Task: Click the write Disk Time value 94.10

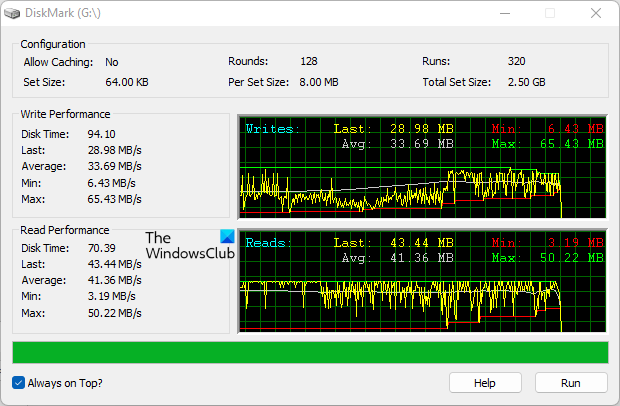Action: click(x=101, y=134)
